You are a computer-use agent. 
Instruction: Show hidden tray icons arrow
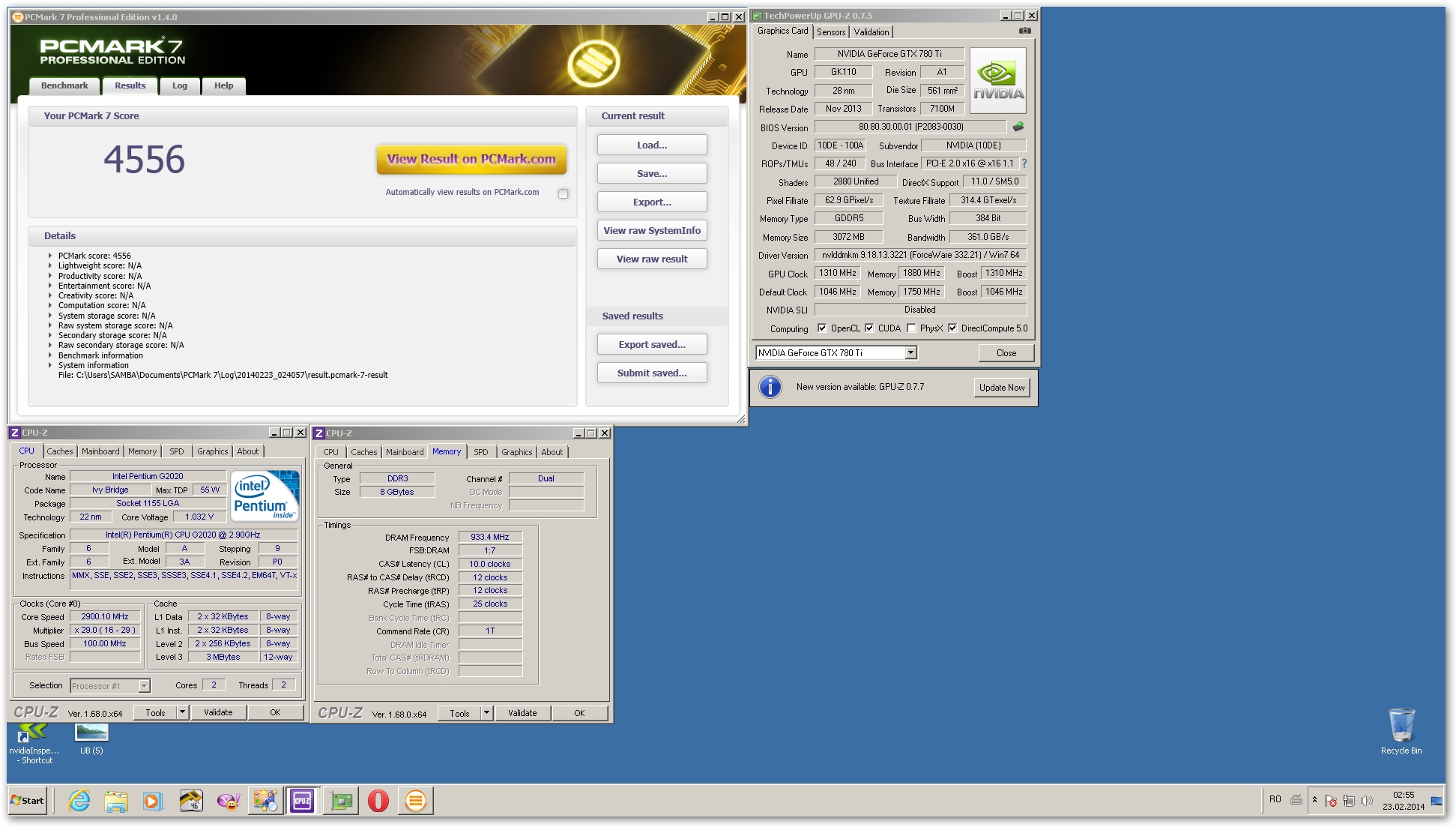coord(1314,800)
